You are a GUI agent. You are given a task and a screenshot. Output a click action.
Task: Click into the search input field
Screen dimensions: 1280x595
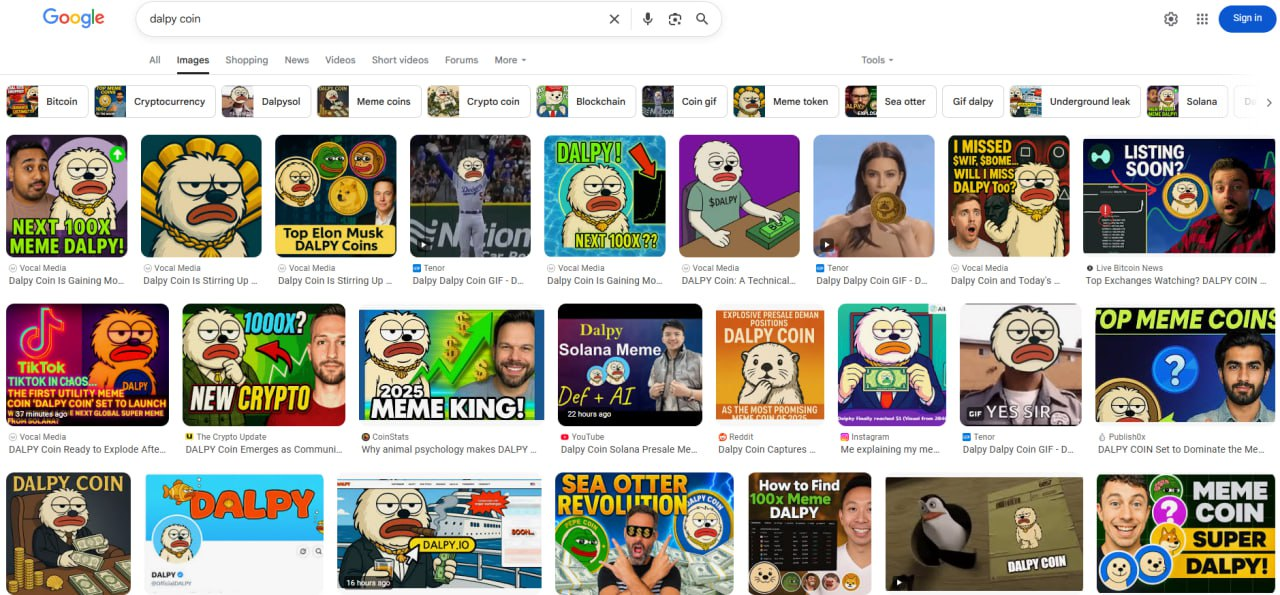point(370,19)
